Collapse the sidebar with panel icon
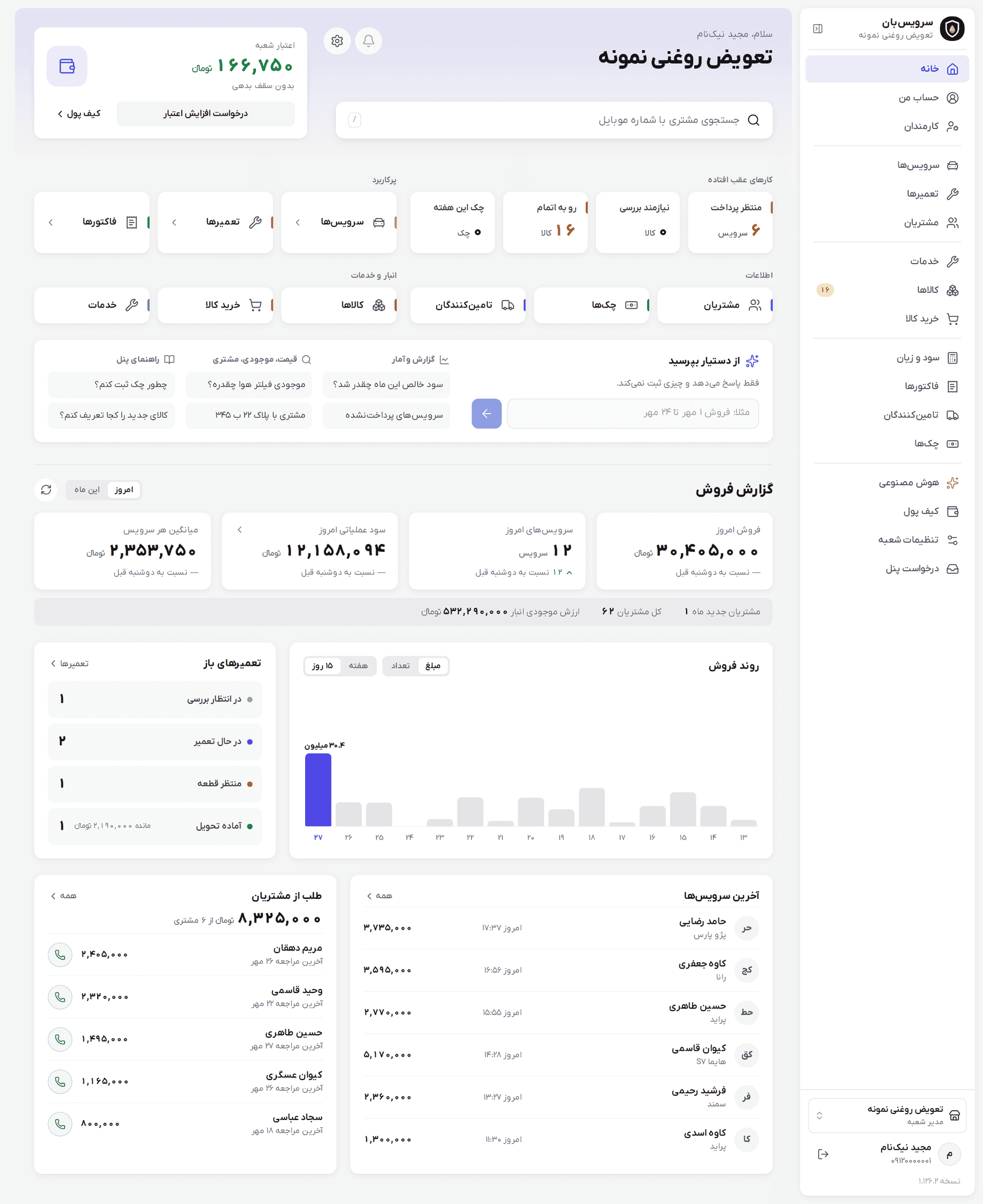 (817, 29)
